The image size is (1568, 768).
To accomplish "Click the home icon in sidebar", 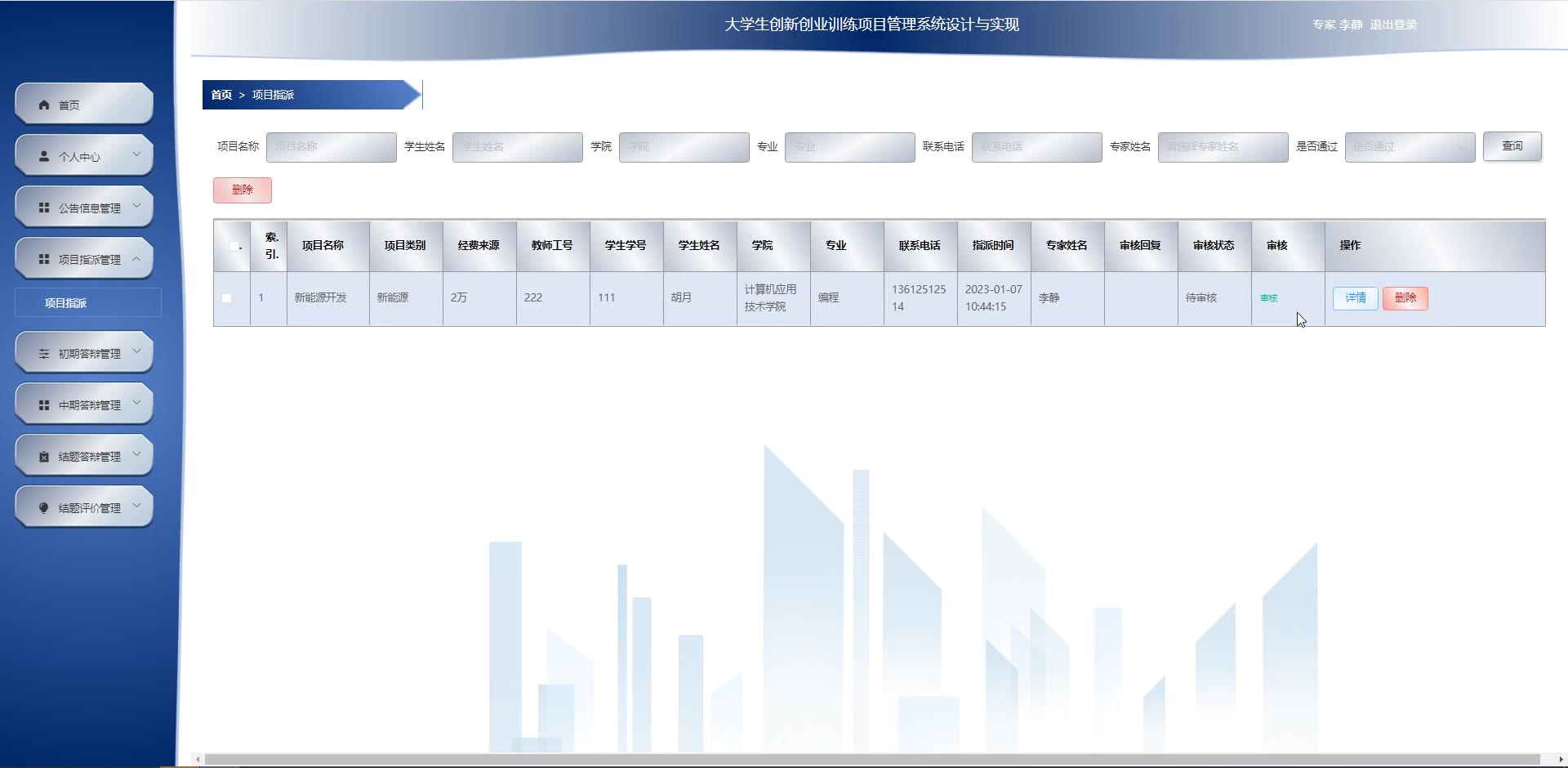I will click(x=44, y=105).
